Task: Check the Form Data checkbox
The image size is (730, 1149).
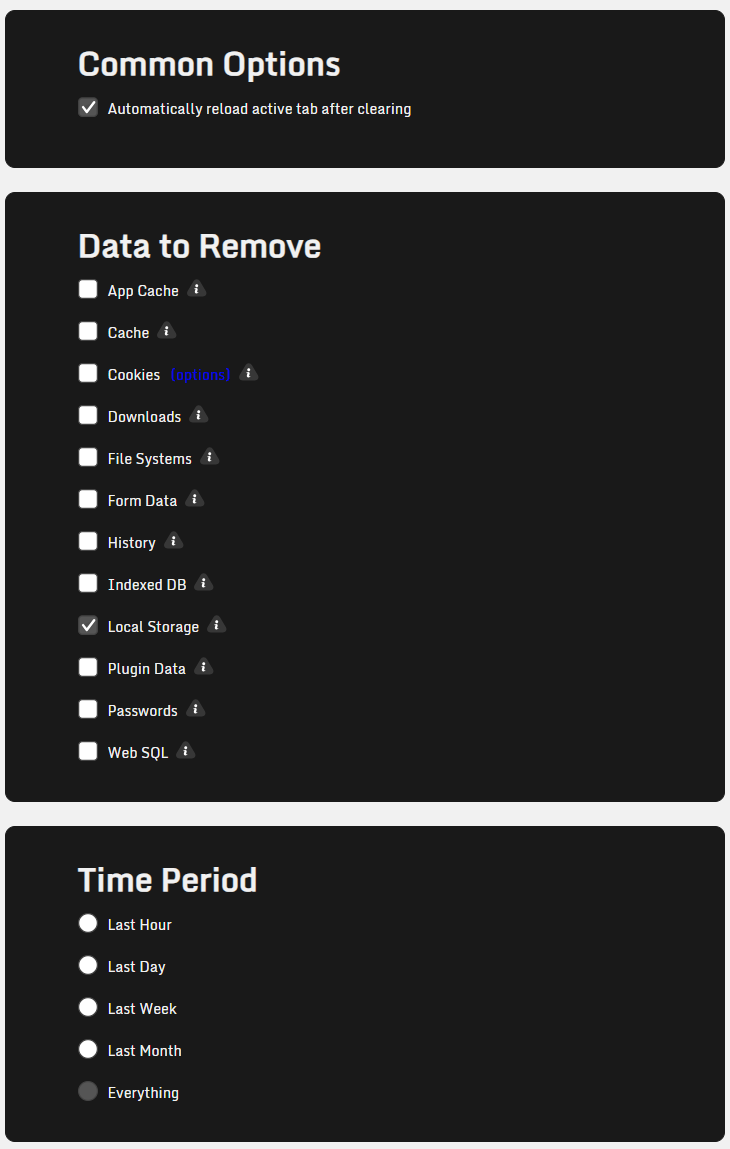Action: point(88,499)
